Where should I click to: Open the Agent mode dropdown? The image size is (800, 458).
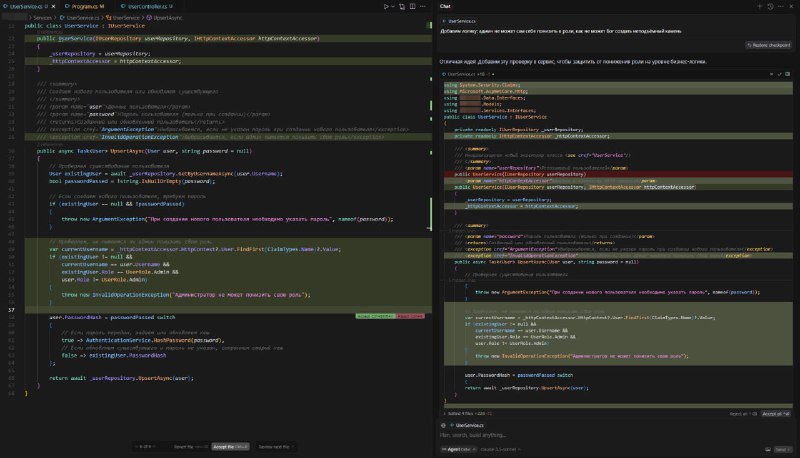(459, 449)
